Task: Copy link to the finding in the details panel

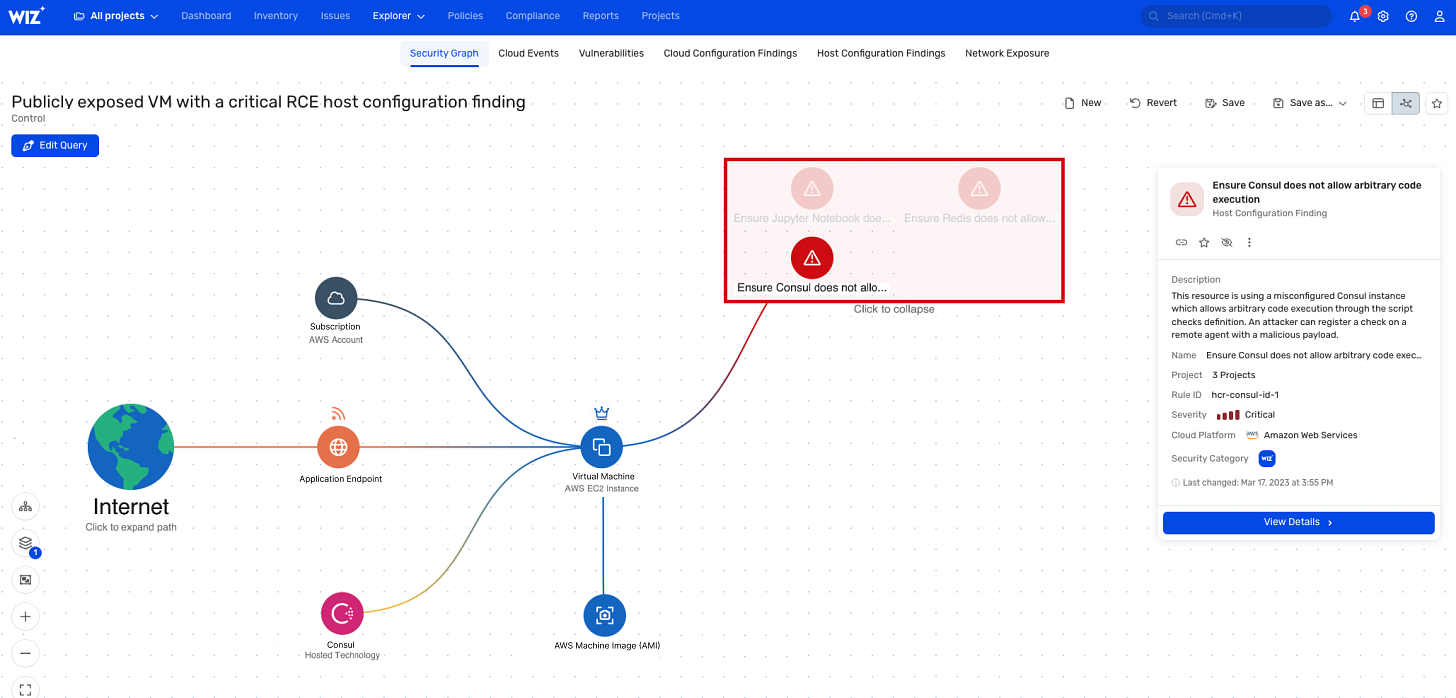Action: [1181, 242]
